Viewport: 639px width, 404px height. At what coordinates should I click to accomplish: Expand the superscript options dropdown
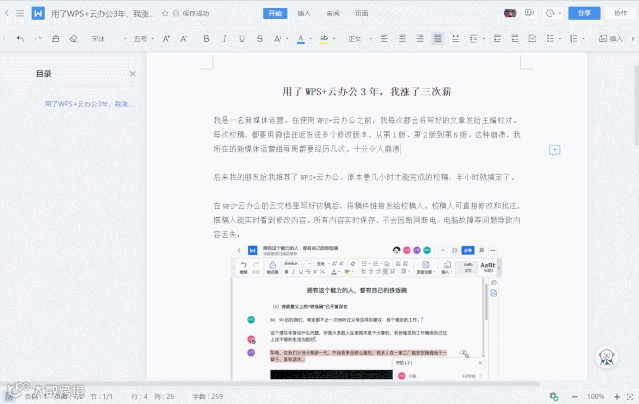coord(287,39)
